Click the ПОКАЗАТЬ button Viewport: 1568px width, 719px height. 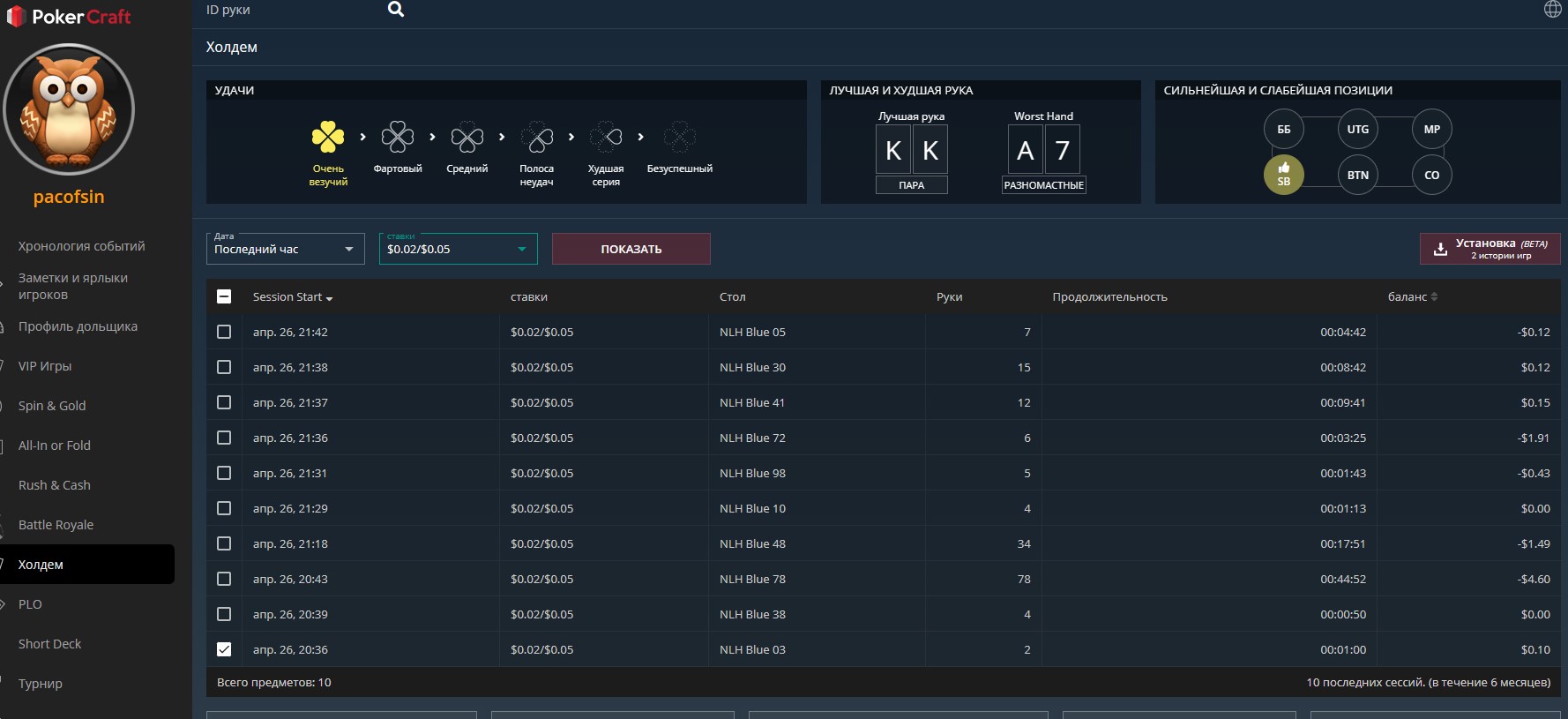click(x=631, y=249)
